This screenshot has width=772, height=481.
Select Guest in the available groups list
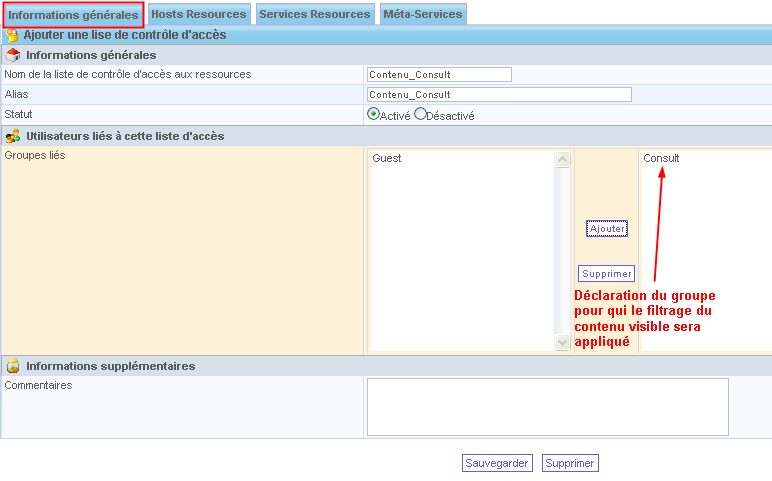[387, 158]
